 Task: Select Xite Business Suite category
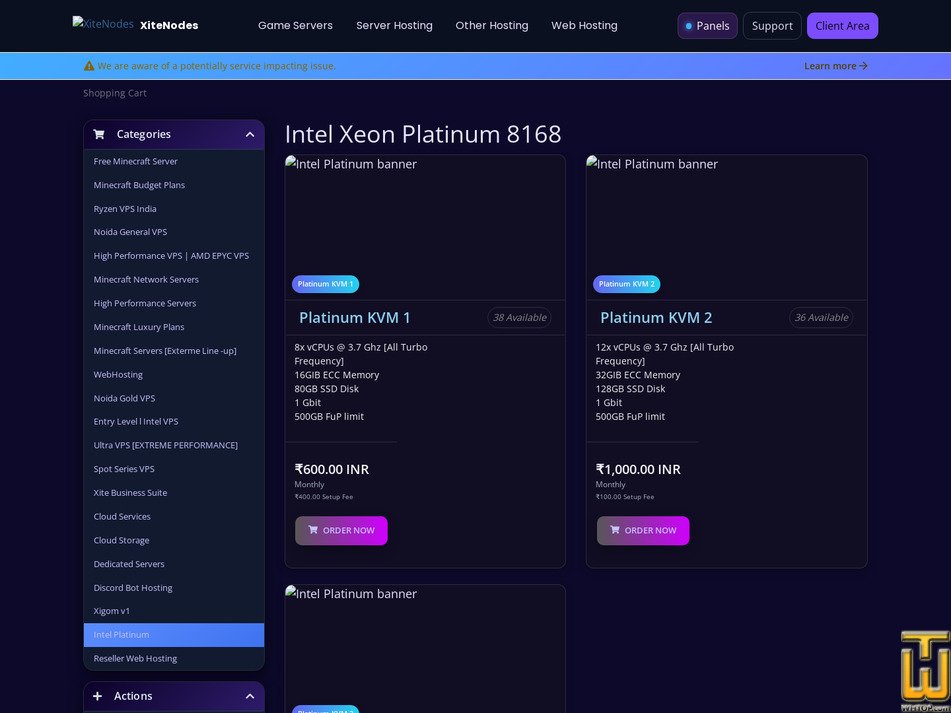click(x=173, y=493)
